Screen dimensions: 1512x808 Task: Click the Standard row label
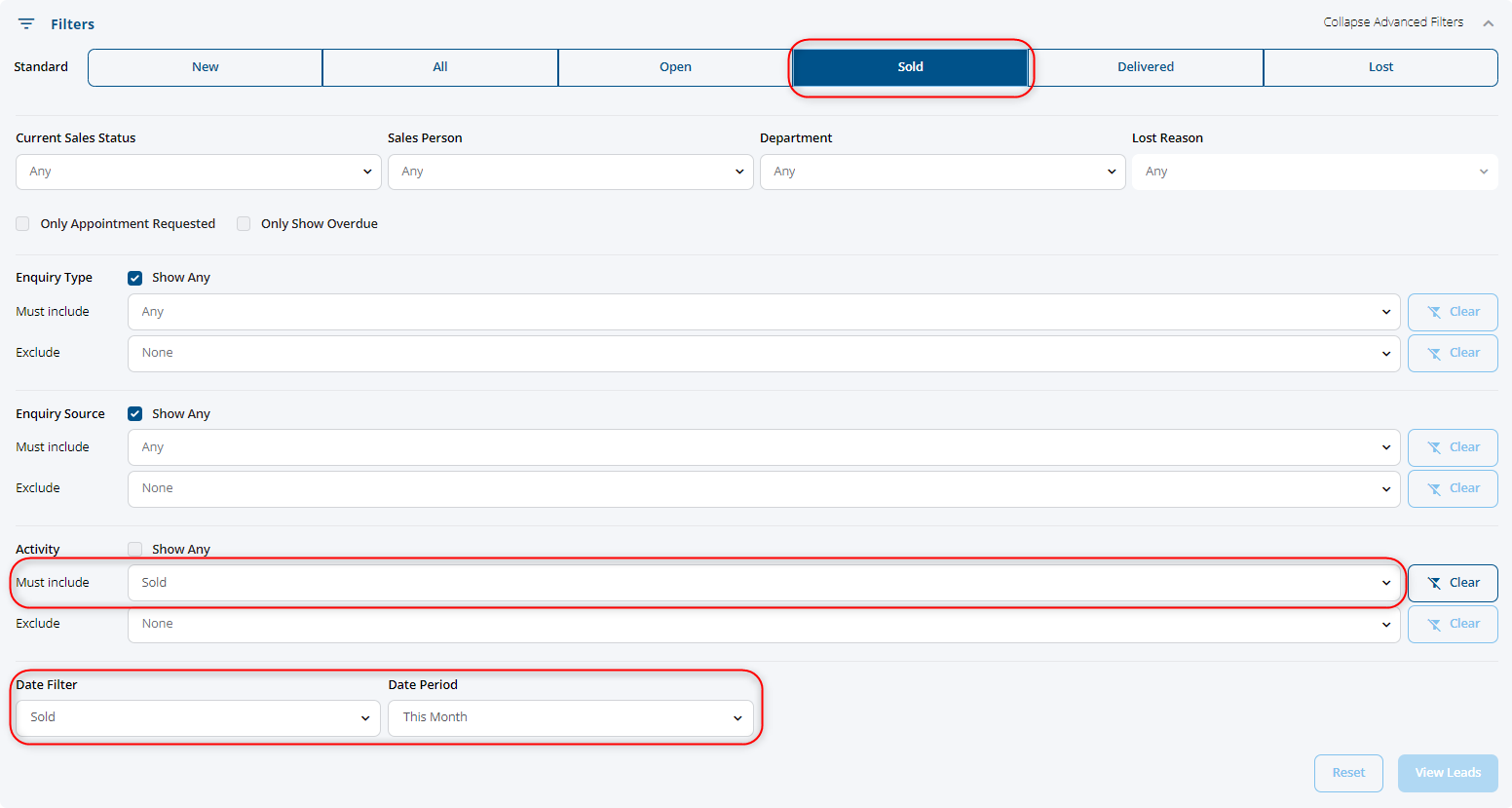click(41, 67)
